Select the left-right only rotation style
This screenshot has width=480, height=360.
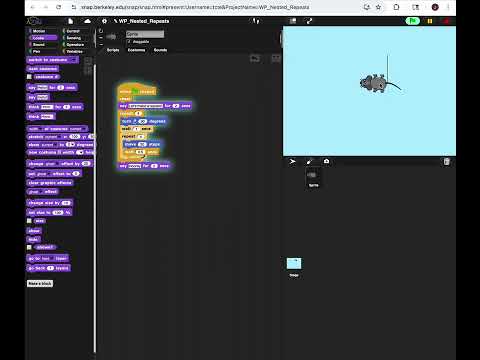click(x=101, y=38)
